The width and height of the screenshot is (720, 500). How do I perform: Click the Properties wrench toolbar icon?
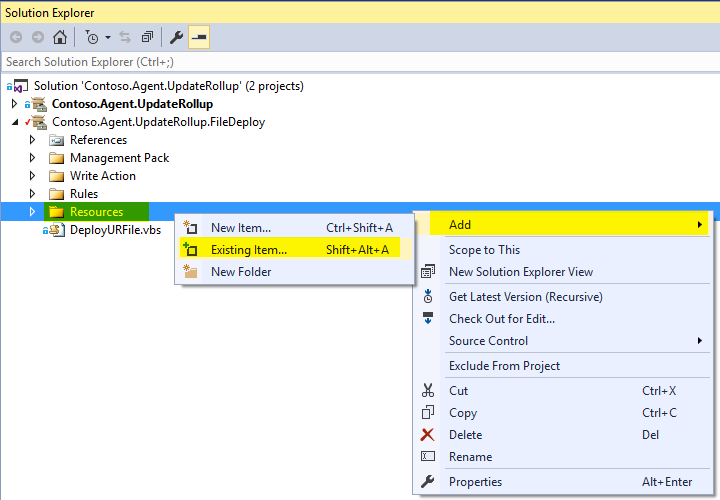177,37
